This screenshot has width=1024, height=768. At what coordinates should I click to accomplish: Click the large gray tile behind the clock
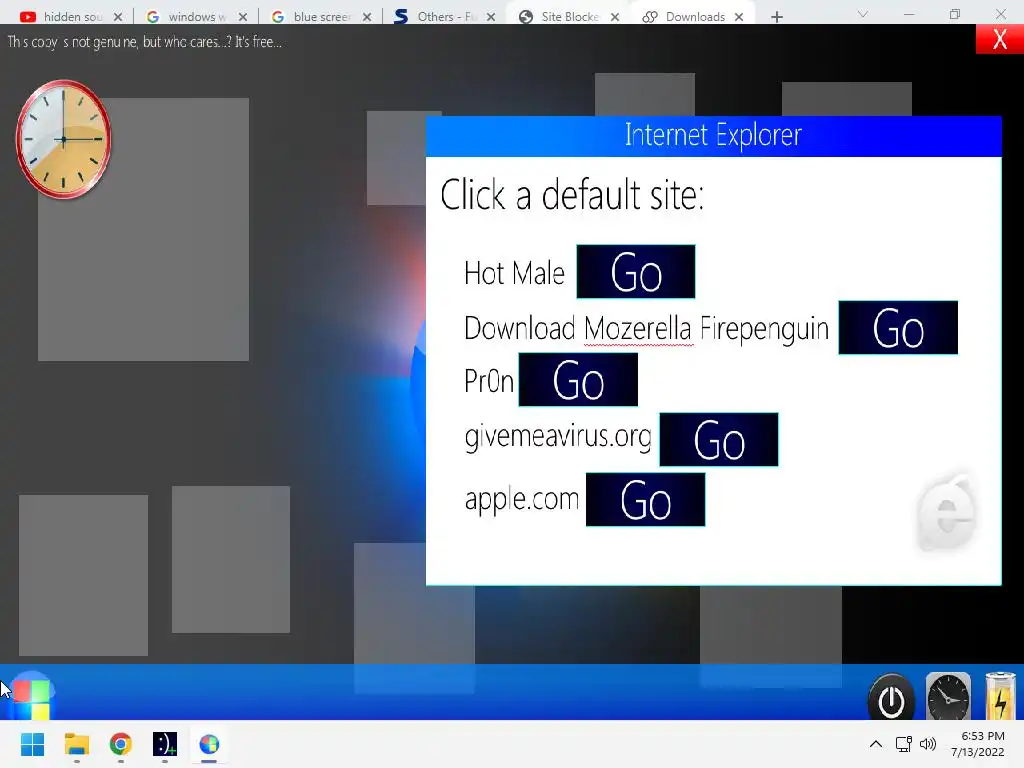click(x=144, y=229)
